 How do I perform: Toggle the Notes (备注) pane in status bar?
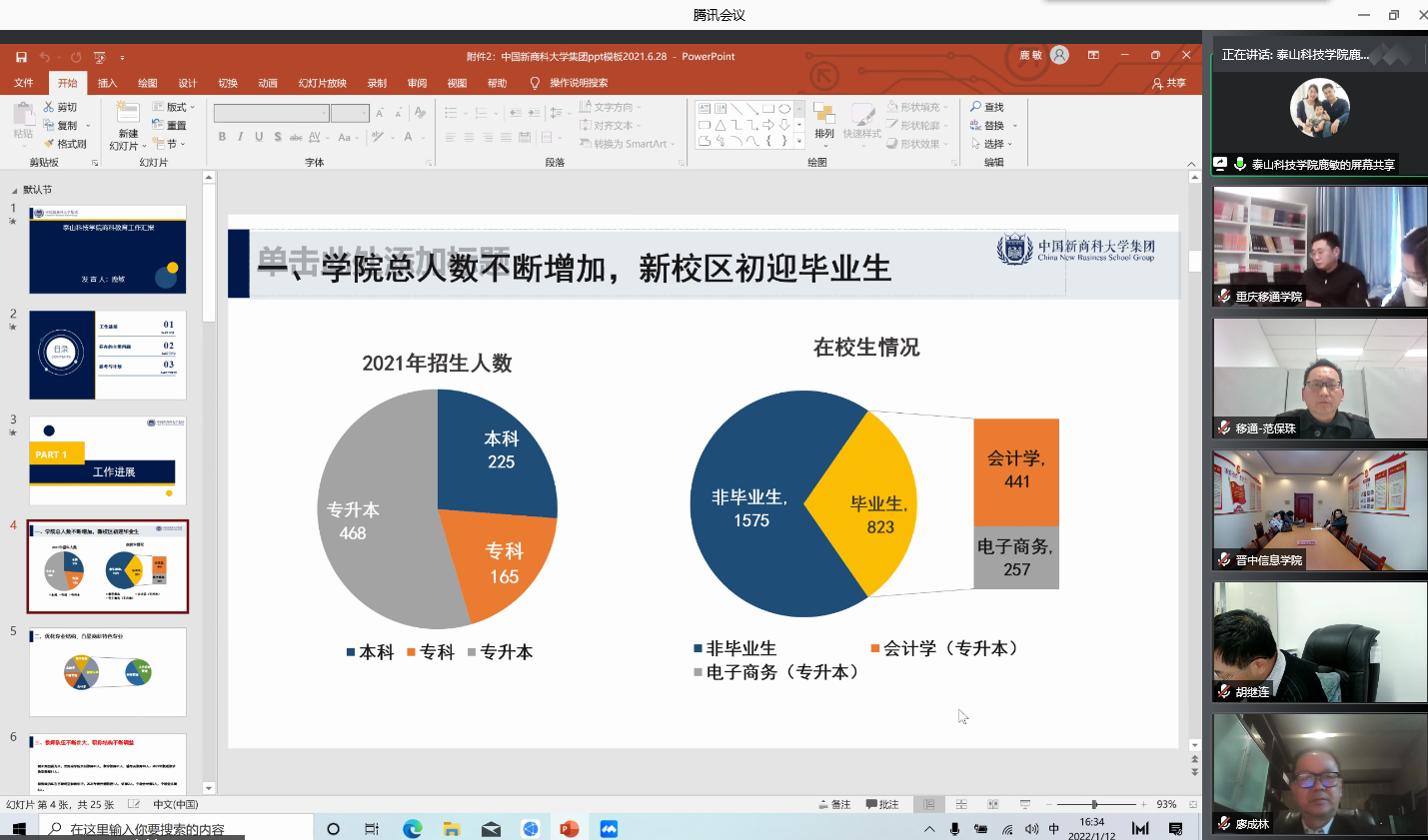[834, 804]
